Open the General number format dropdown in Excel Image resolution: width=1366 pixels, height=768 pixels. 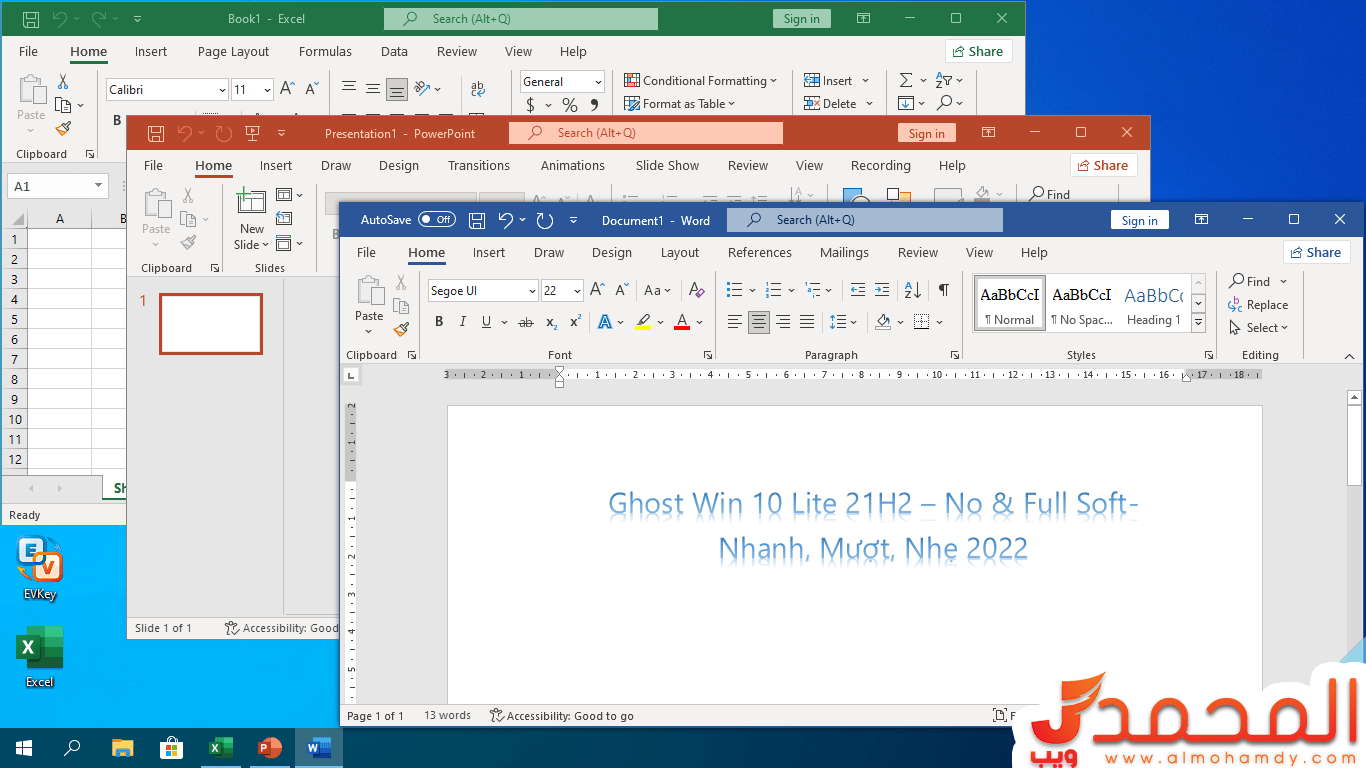tap(598, 82)
